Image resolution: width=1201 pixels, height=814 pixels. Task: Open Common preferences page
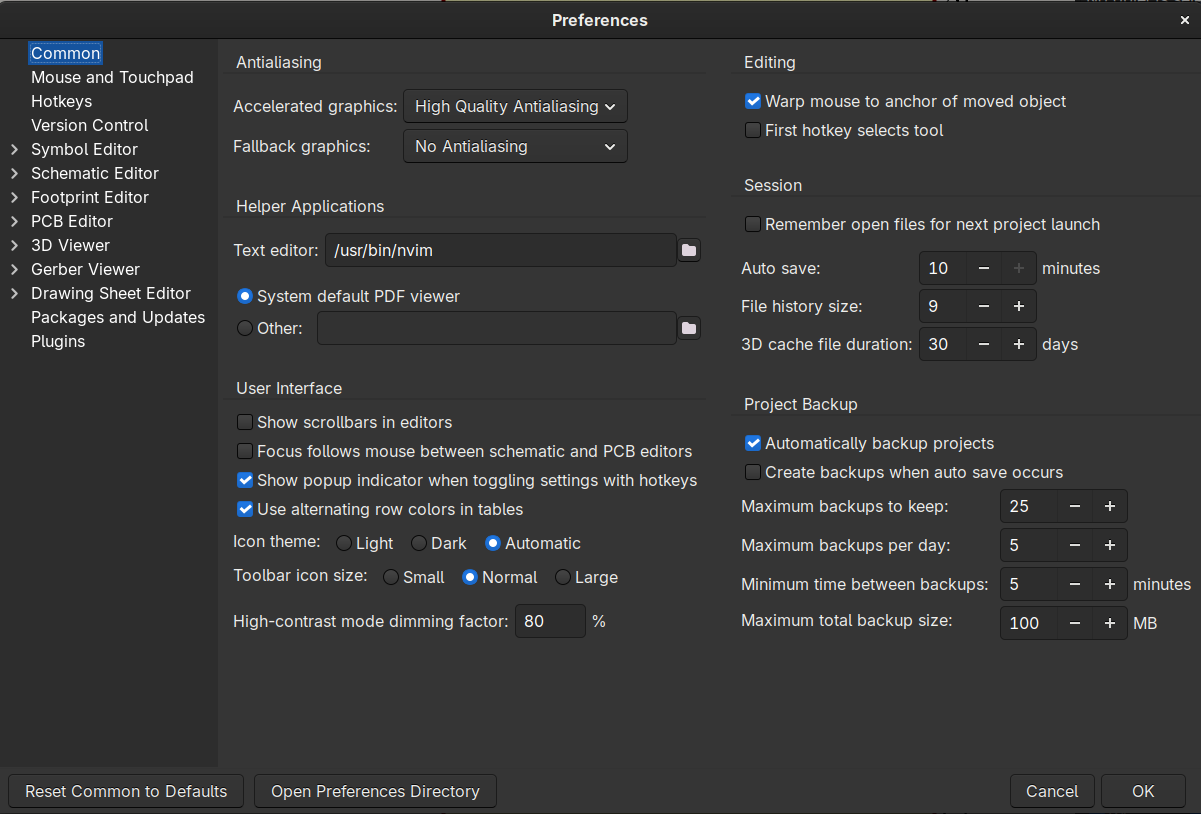[x=66, y=53]
